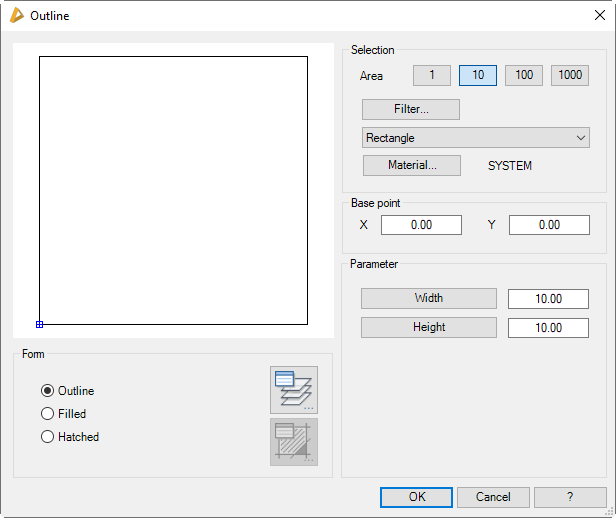Select Area scale 100
This screenshot has width=616, height=518.
coord(524,76)
